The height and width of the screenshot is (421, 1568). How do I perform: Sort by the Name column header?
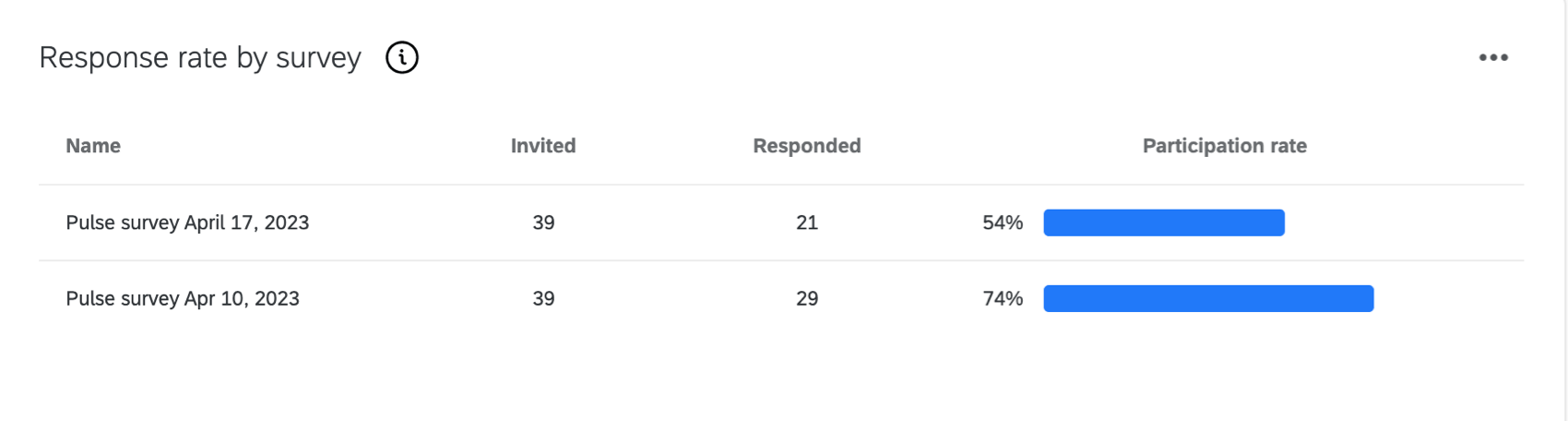[93, 146]
